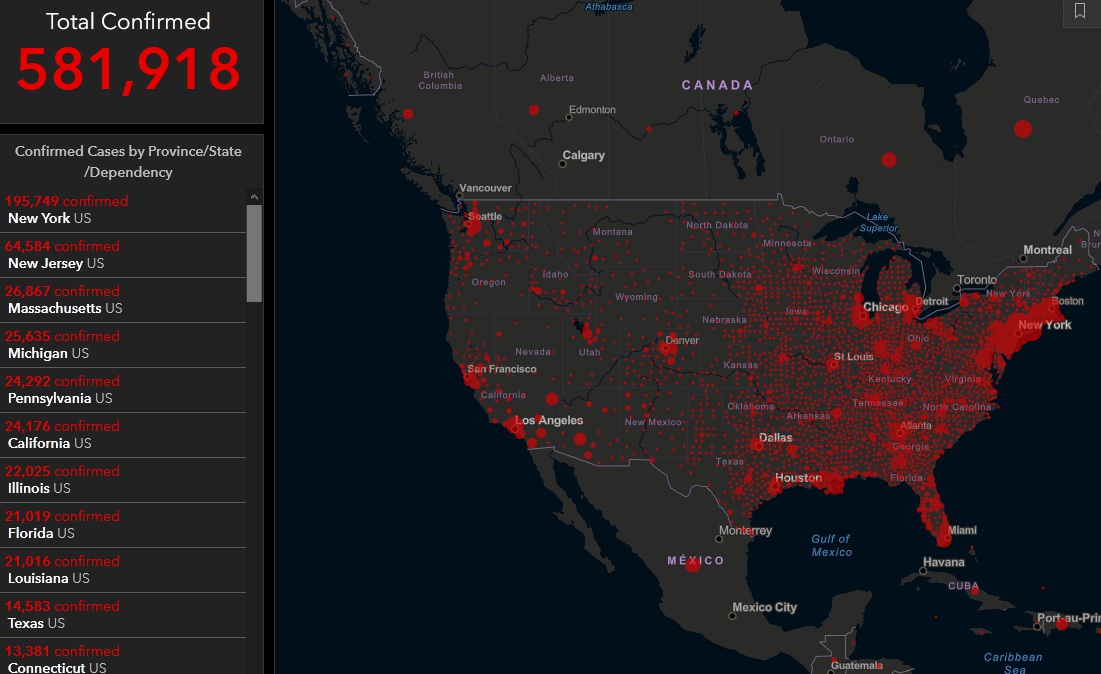Click the Detroit label on the map
1101x674 pixels.
pos(932,301)
